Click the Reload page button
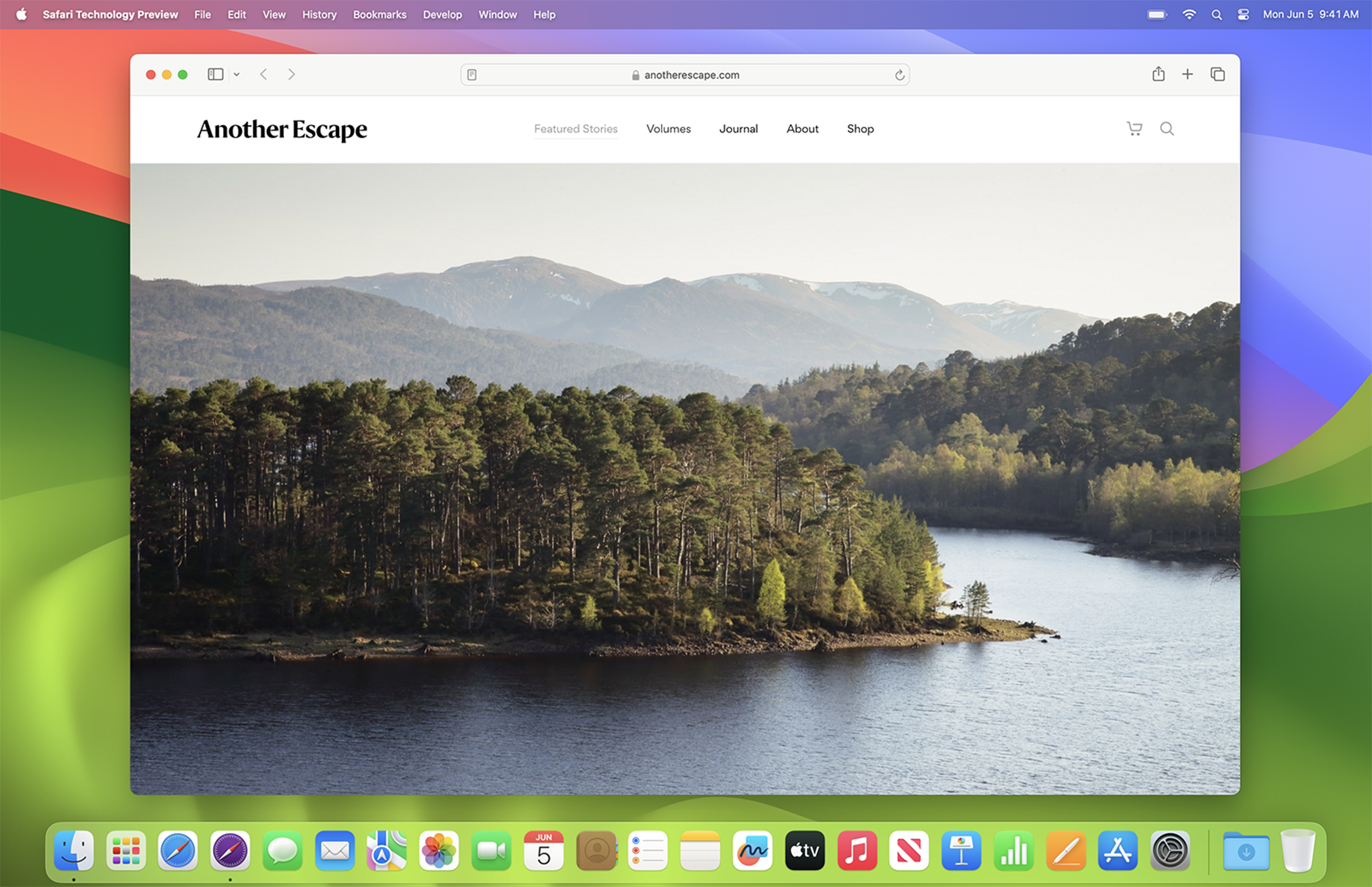Viewport: 1372px width, 887px height. (898, 74)
